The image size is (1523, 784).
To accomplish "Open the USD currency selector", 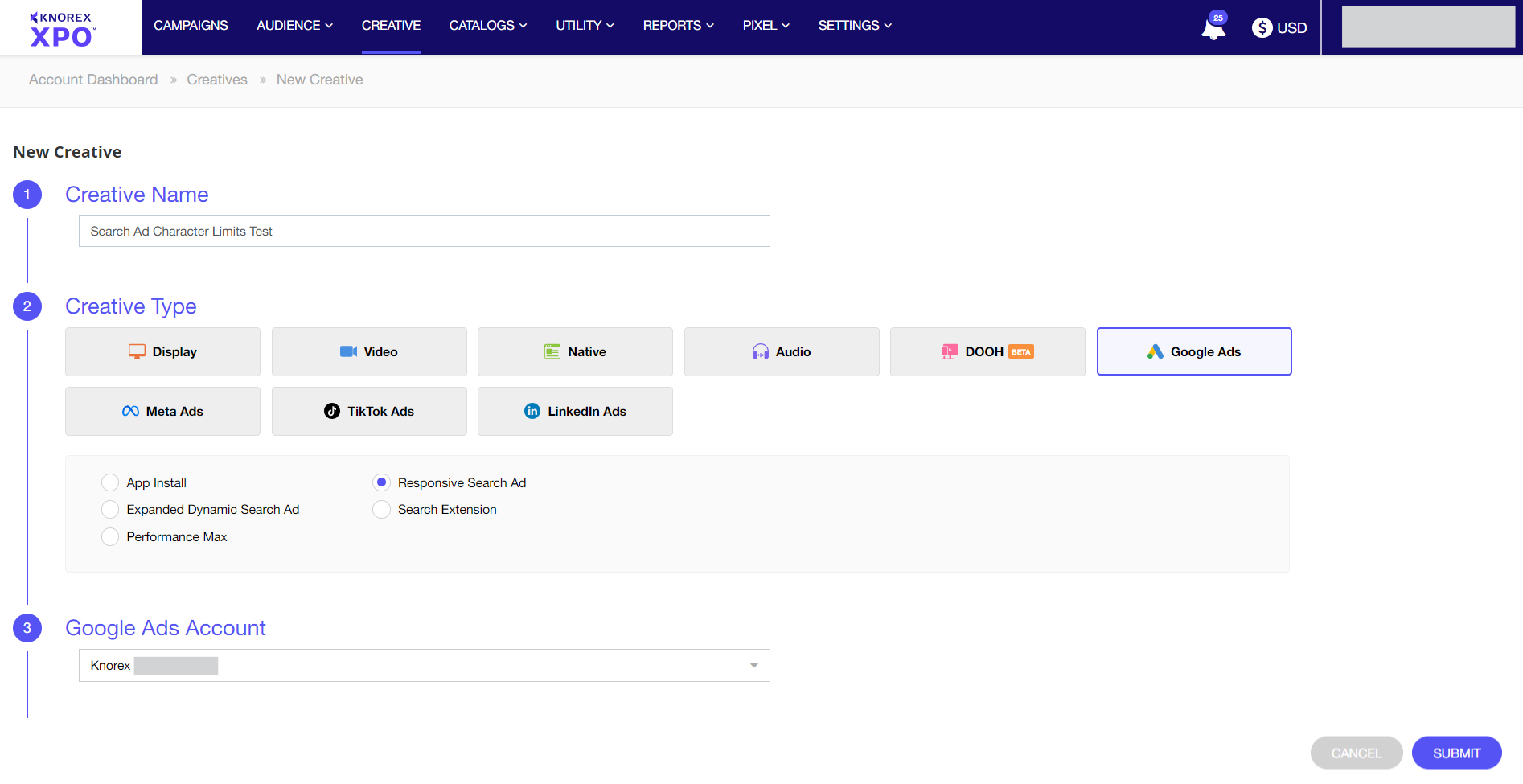I will click(1278, 27).
